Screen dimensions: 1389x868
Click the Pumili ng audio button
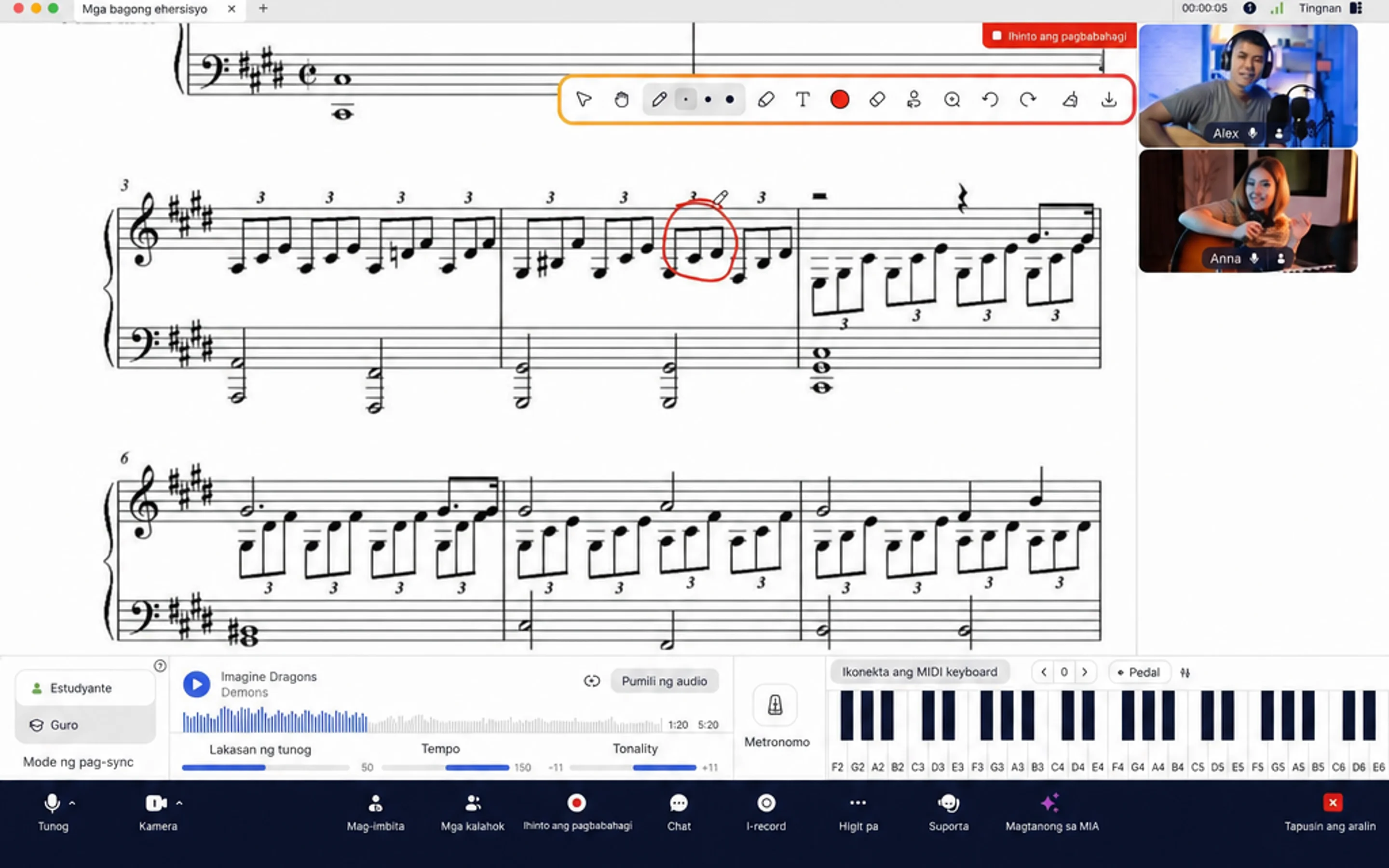coord(664,681)
